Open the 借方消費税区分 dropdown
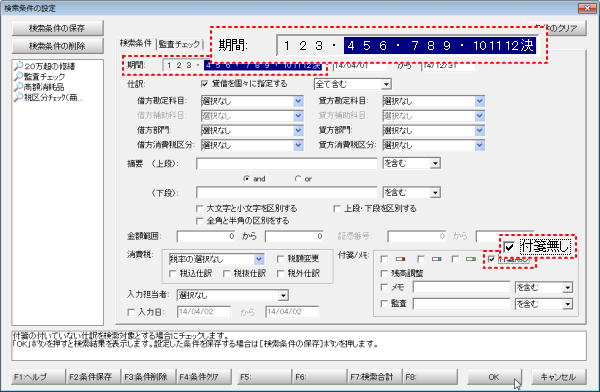 [298, 145]
